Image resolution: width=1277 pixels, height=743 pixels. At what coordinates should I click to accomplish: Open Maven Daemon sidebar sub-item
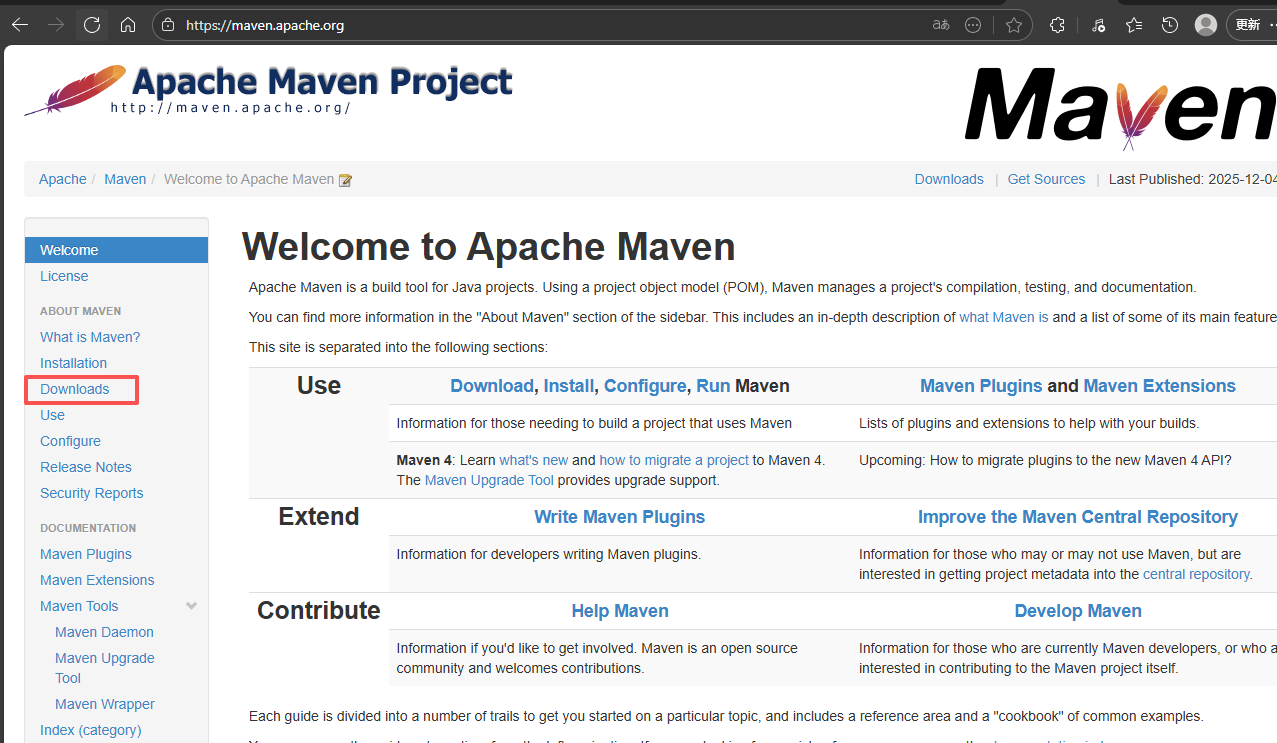(104, 632)
